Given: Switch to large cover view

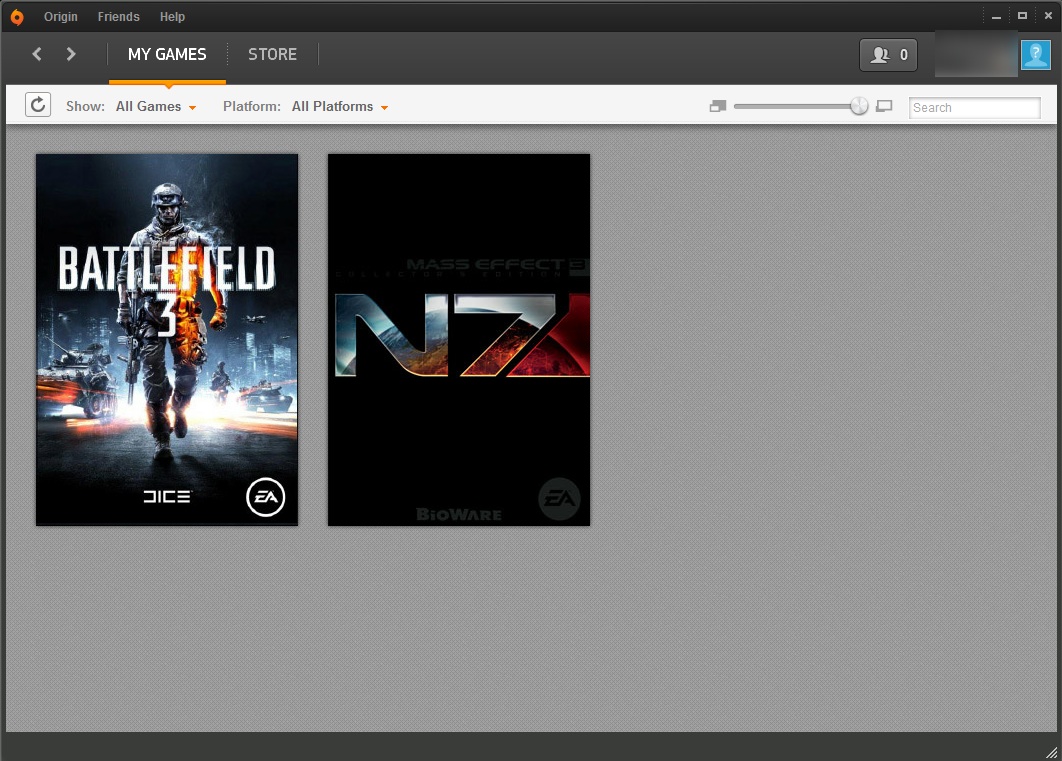Looking at the screenshot, I should [x=884, y=105].
